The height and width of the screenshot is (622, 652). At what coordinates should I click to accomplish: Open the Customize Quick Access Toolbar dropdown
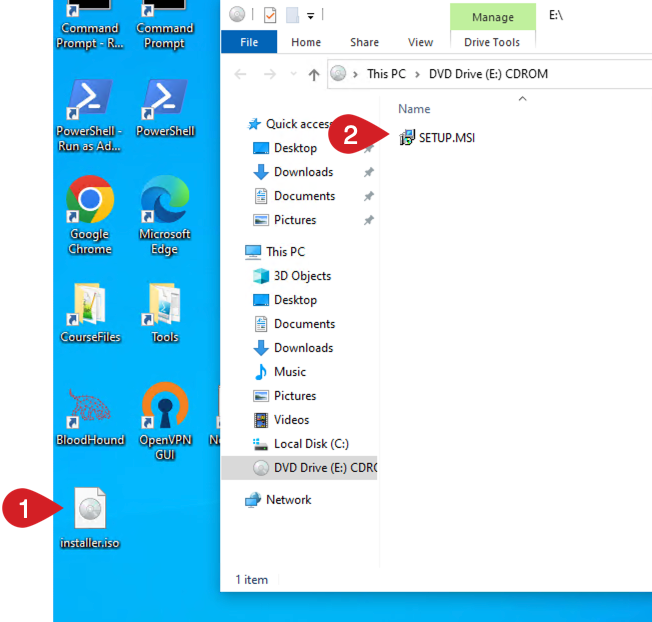[x=311, y=15]
